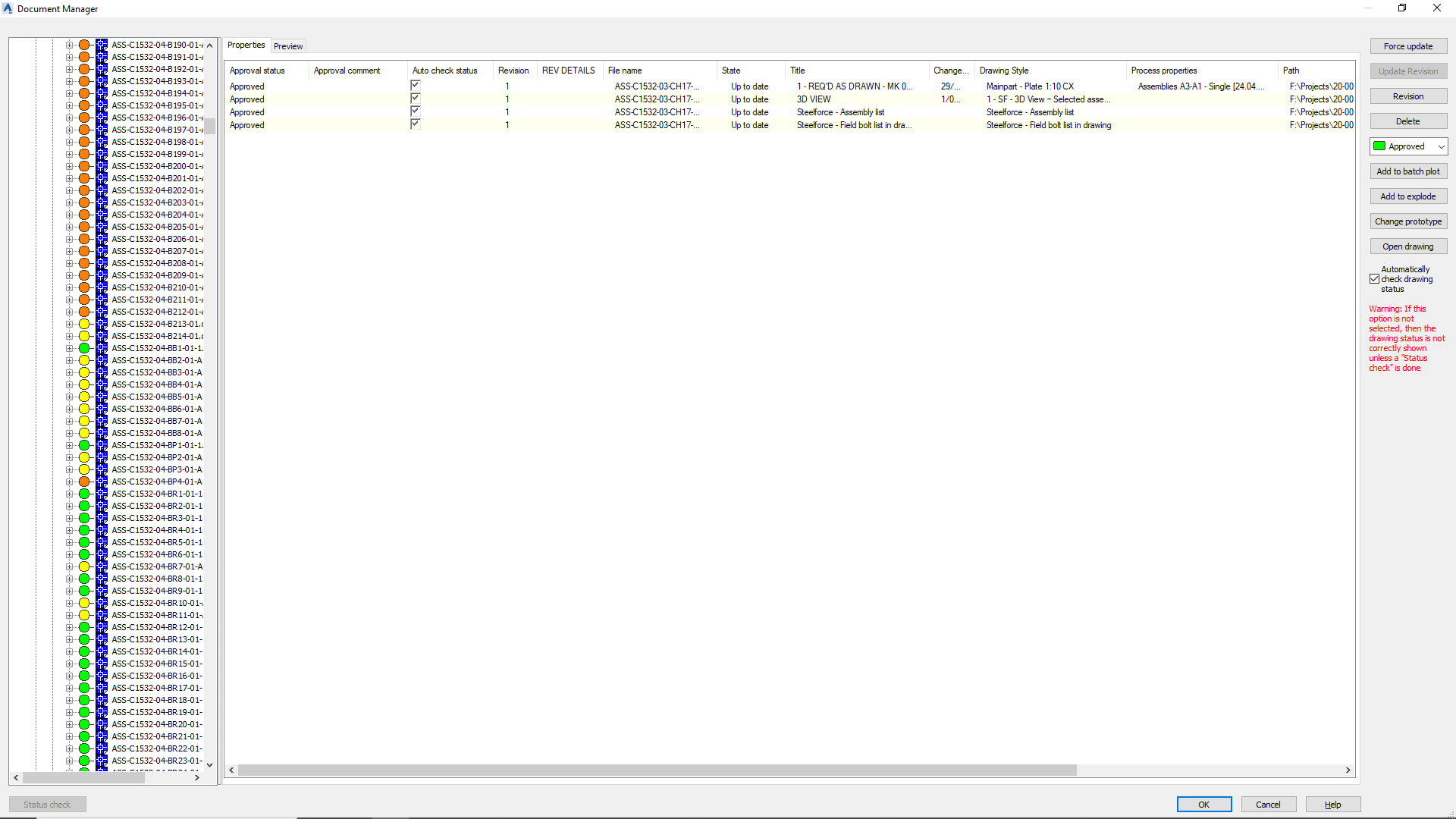This screenshot has width=1456, height=819.
Task: Click the tree's right scroll arrow
Action: pos(197,777)
